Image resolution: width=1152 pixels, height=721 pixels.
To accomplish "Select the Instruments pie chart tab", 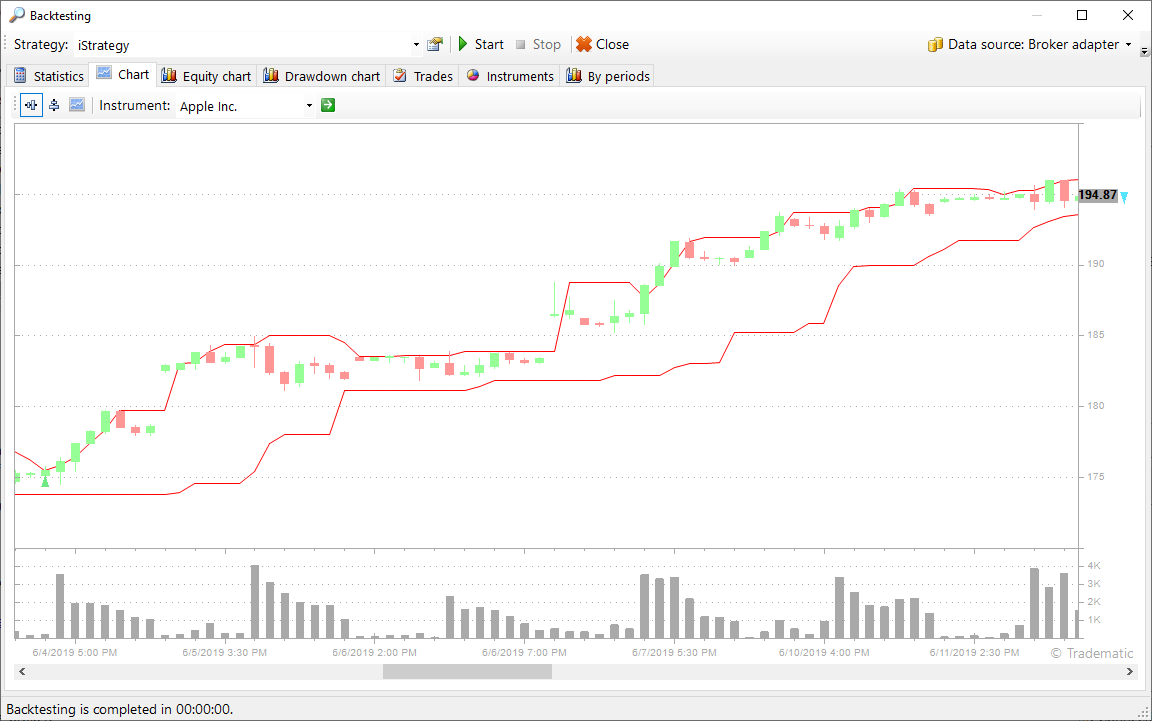I will pos(510,76).
